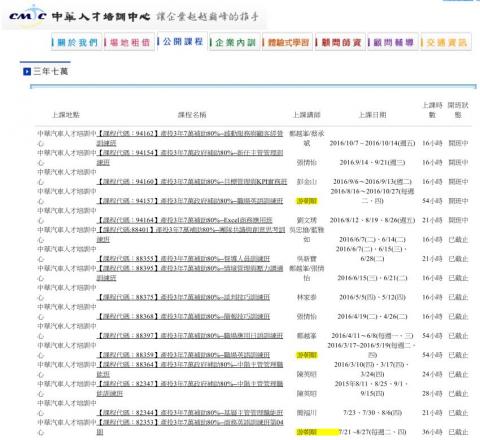Open course link with code 94162
This screenshot has height=440, width=480.
(190, 138)
